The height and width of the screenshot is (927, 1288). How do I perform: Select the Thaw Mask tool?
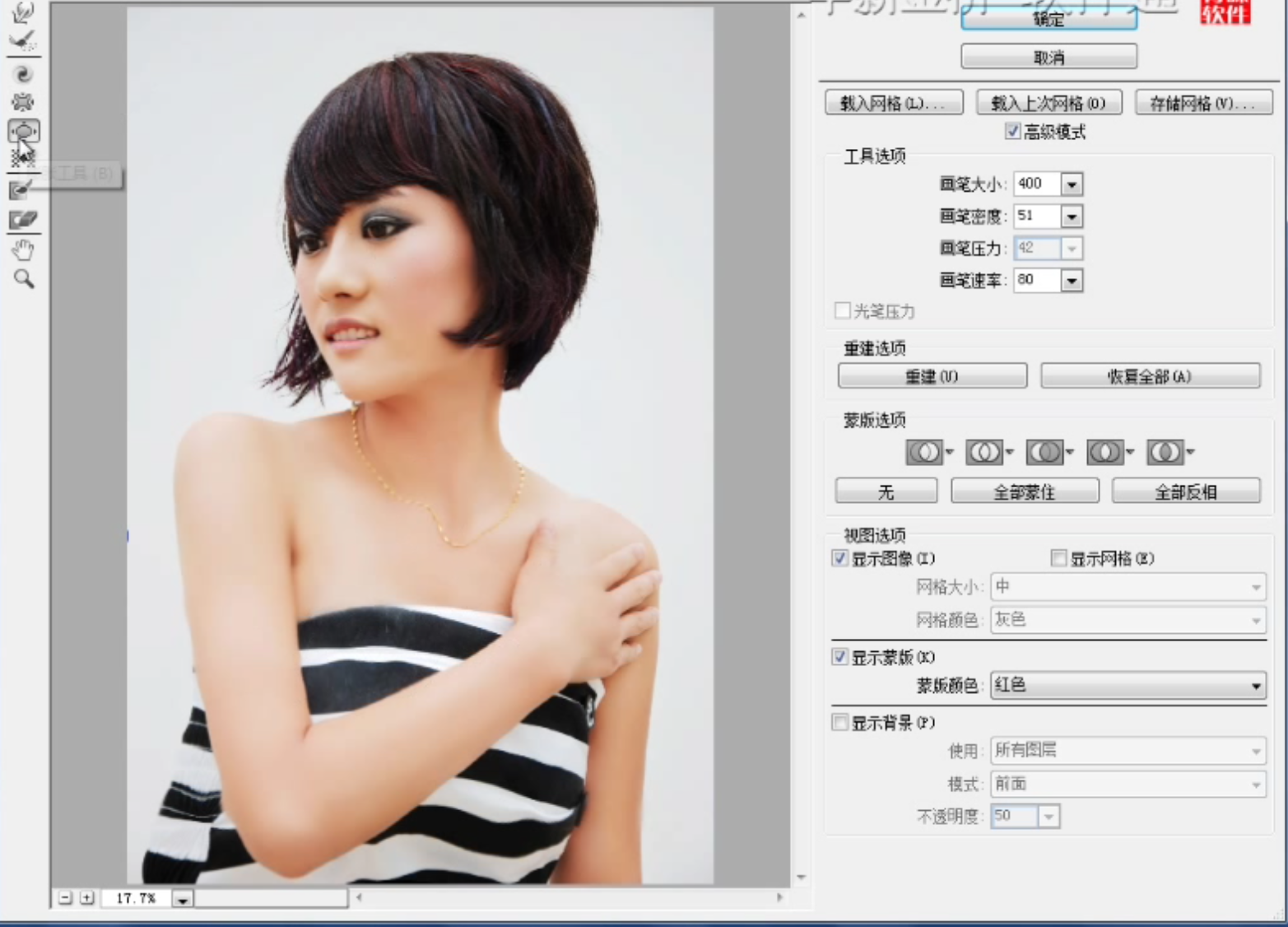point(23,219)
